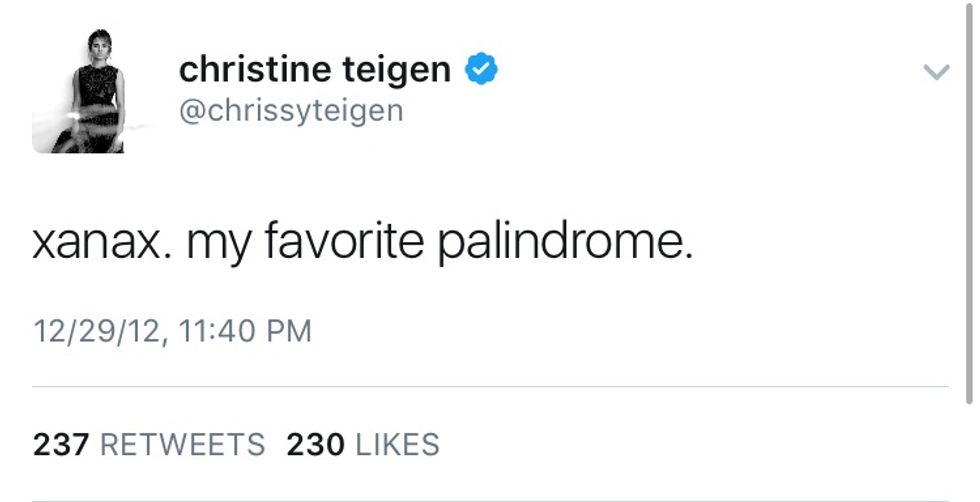This screenshot has width=980, height=502.
Task: Open the tweet options chevron menu
Action: [x=935, y=72]
